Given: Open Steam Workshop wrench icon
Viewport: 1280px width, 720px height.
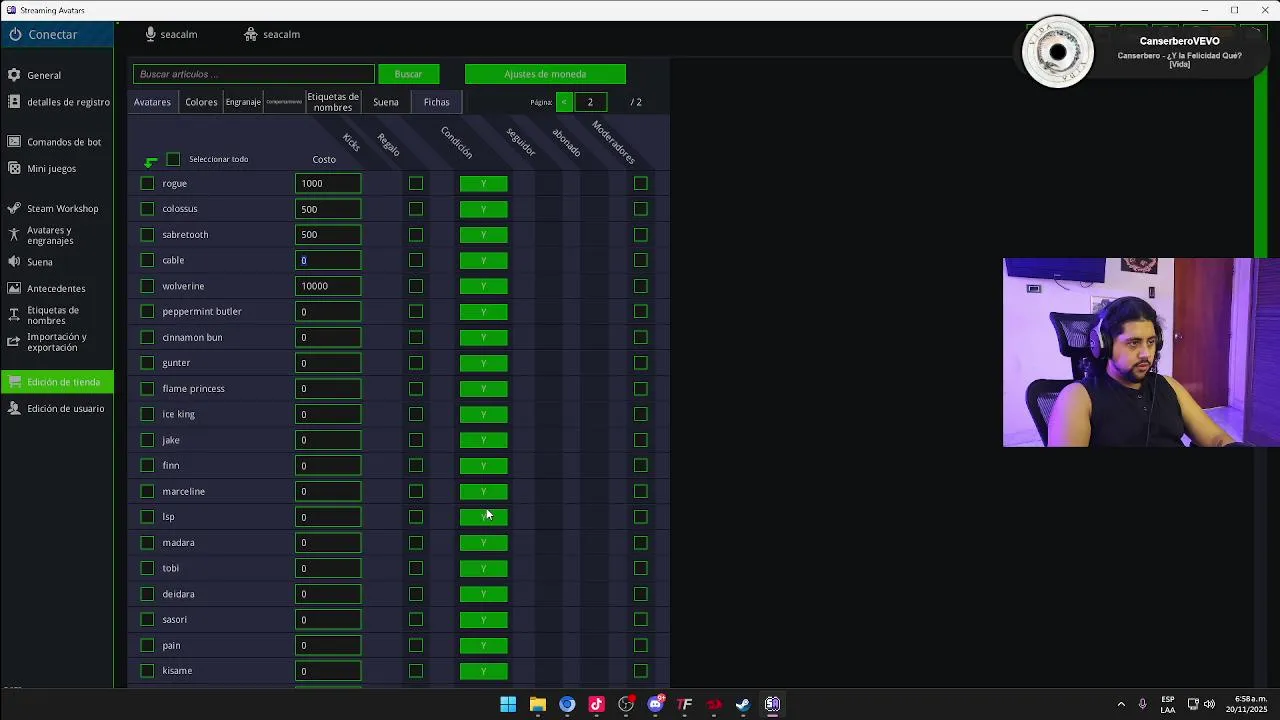Looking at the screenshot, I should click(x=14, y=208).
